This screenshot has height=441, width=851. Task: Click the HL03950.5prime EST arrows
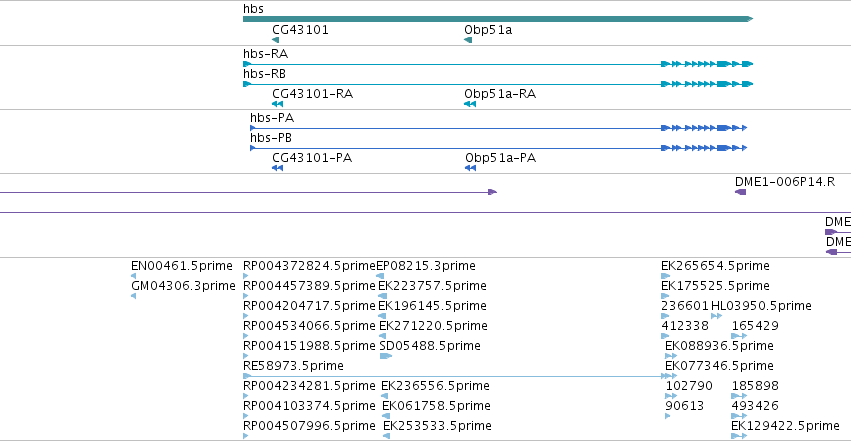click(716, 316)
